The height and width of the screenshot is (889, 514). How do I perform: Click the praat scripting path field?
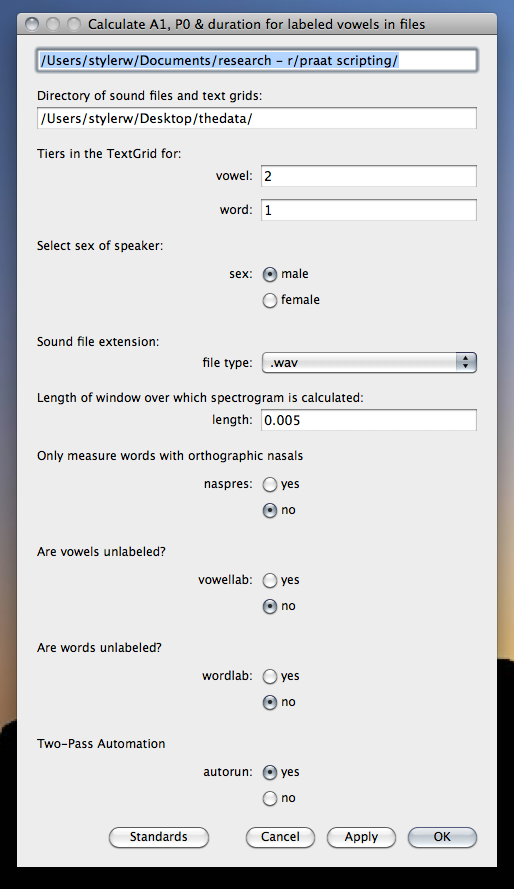click(257, 61)
